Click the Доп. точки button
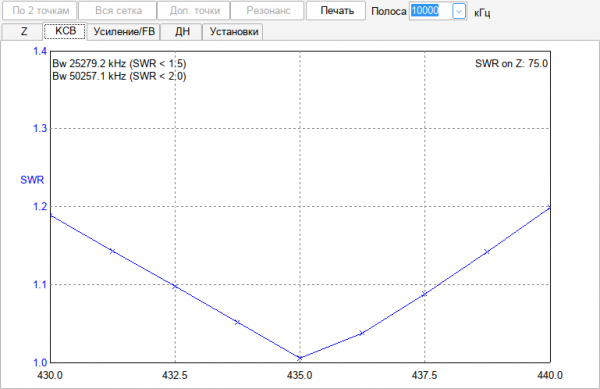The width and height of the screenshot is (600, 389). pyautogui.click(x=194, y=11)
